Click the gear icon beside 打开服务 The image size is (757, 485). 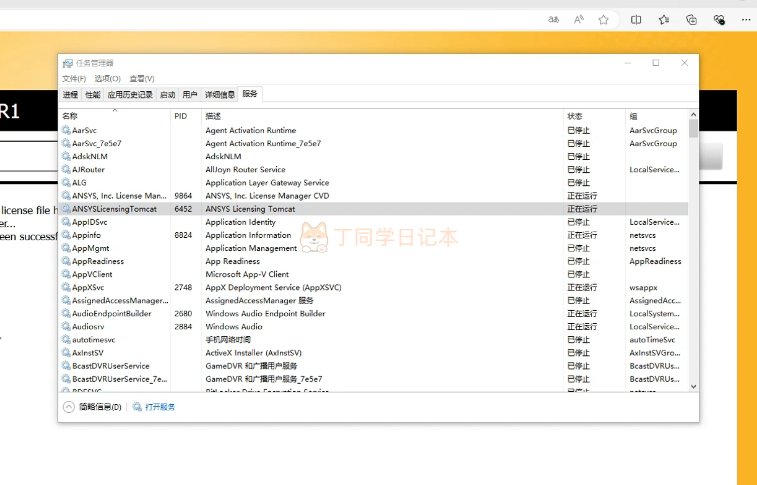tap(137, 407)
